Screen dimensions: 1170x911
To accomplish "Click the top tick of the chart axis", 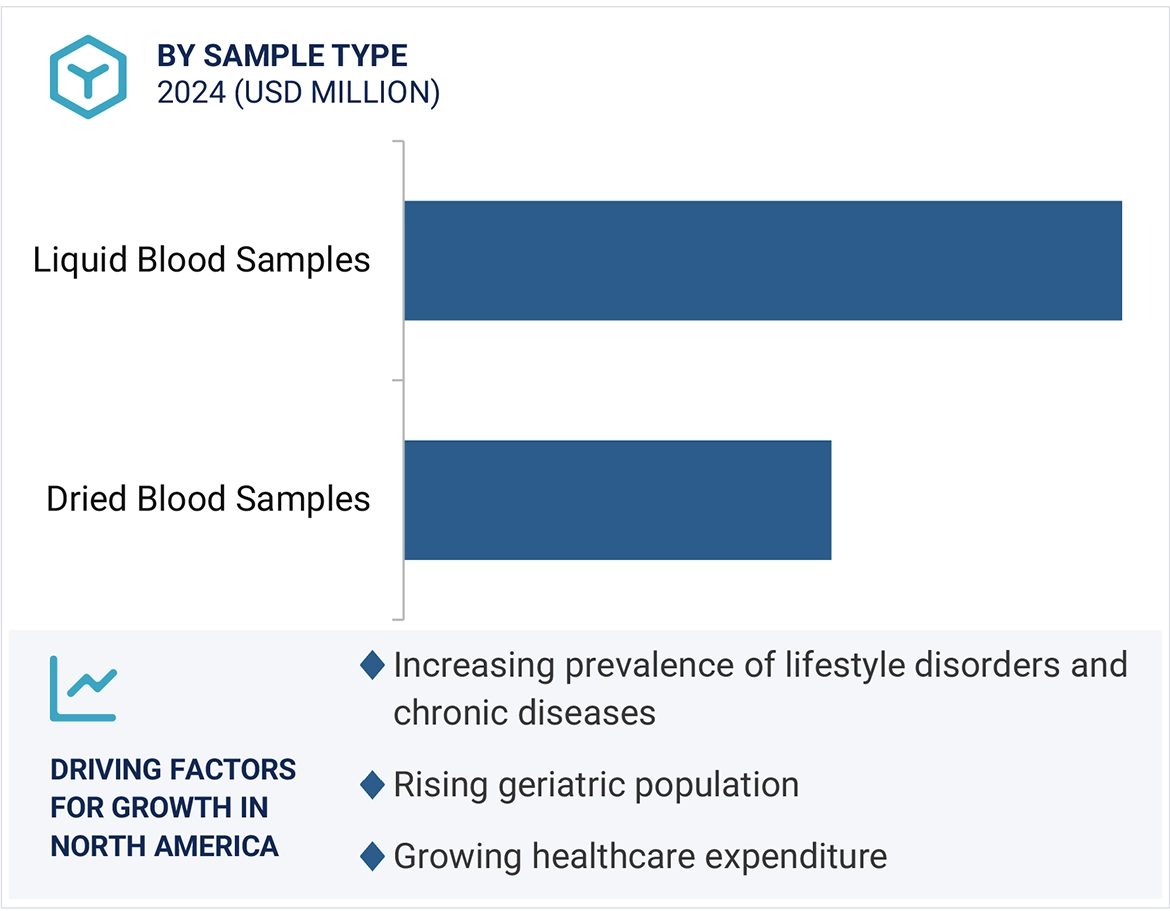I will 397,141.
